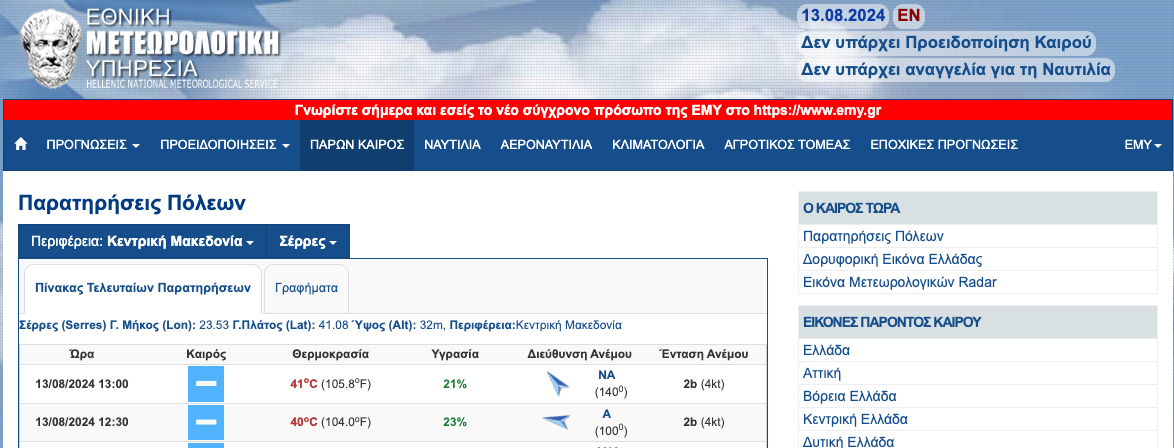1174x448 pixels.
Task: Click the Υγρασία column header
Action: click(x=455, y=354)
